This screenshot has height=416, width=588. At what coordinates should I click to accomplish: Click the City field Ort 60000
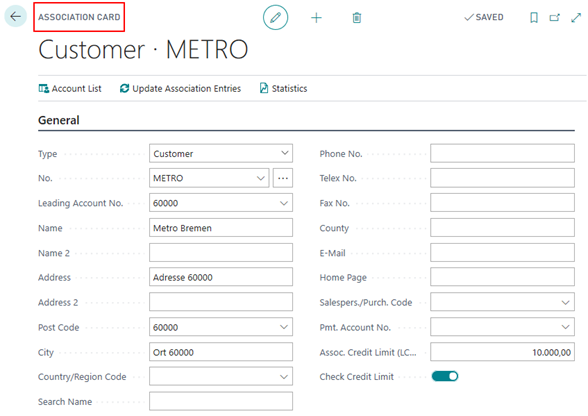(221, 352)
